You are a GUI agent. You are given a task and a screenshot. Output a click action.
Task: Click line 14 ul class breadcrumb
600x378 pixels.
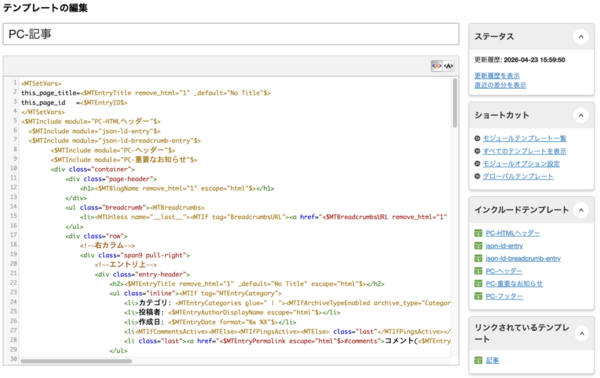(135, 207)
